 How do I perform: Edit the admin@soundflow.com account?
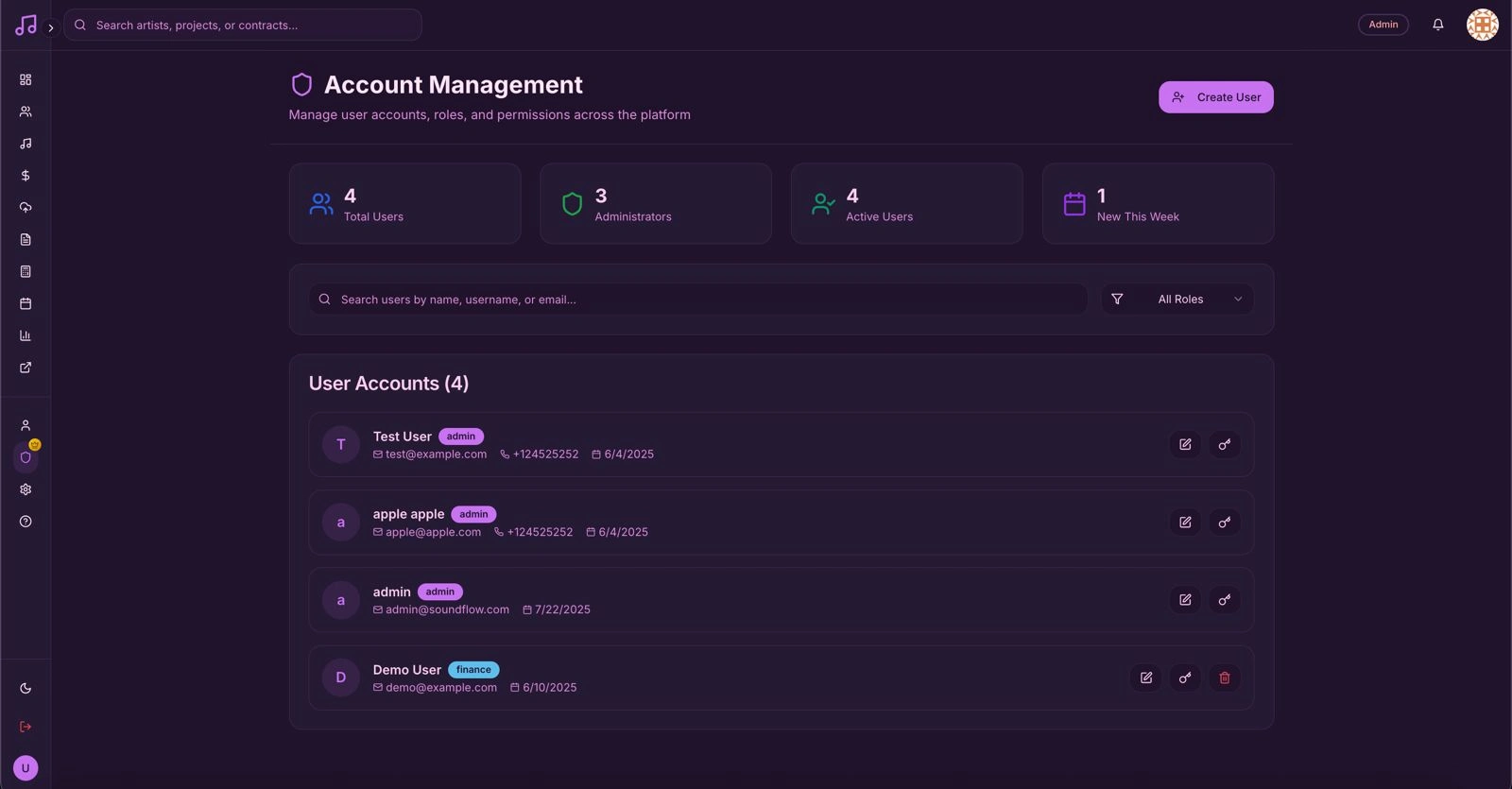(x=1185, y=600)
